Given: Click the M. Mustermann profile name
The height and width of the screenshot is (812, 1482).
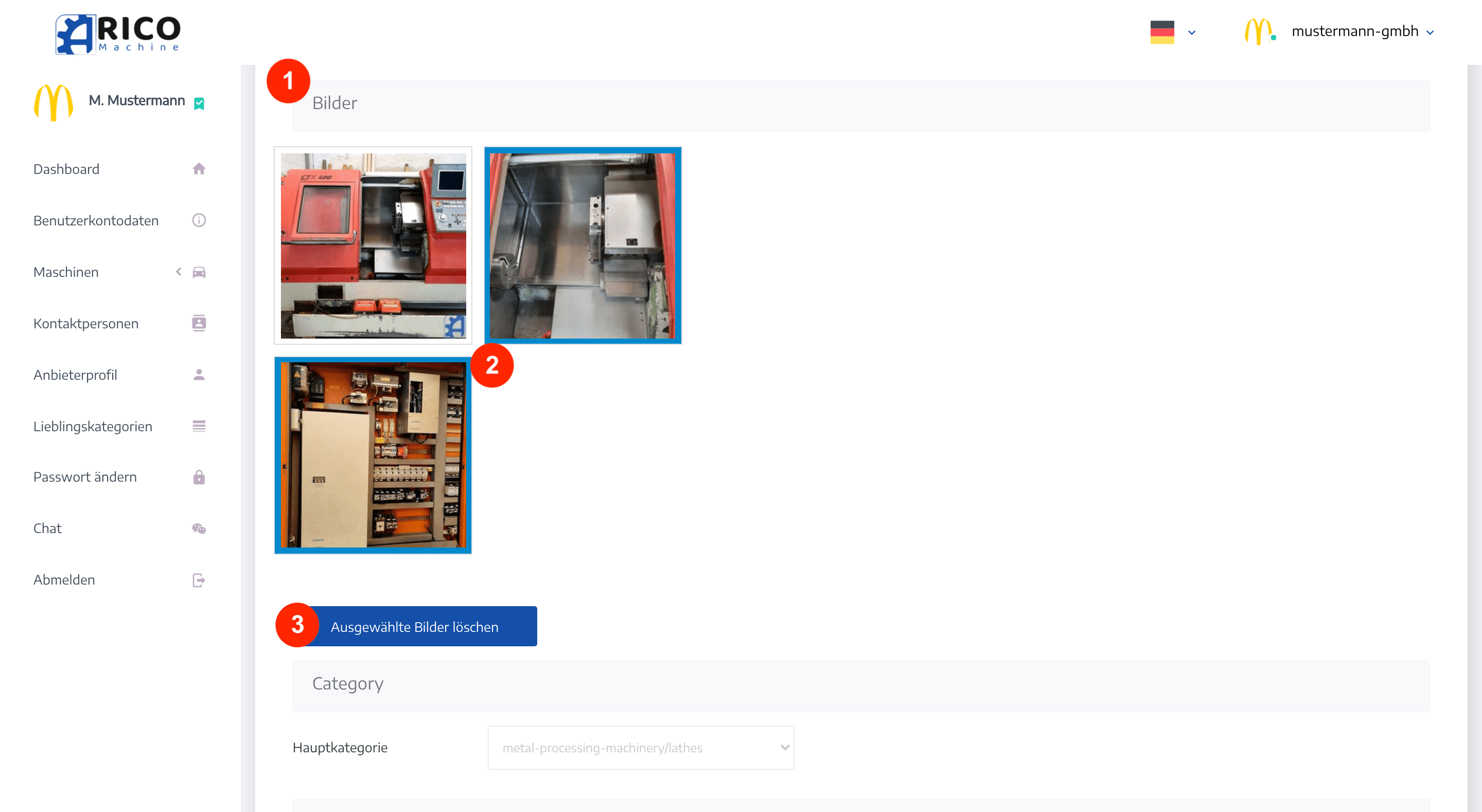Looking at the screenshot, I should pyautogui.click(x=136, y=101).
